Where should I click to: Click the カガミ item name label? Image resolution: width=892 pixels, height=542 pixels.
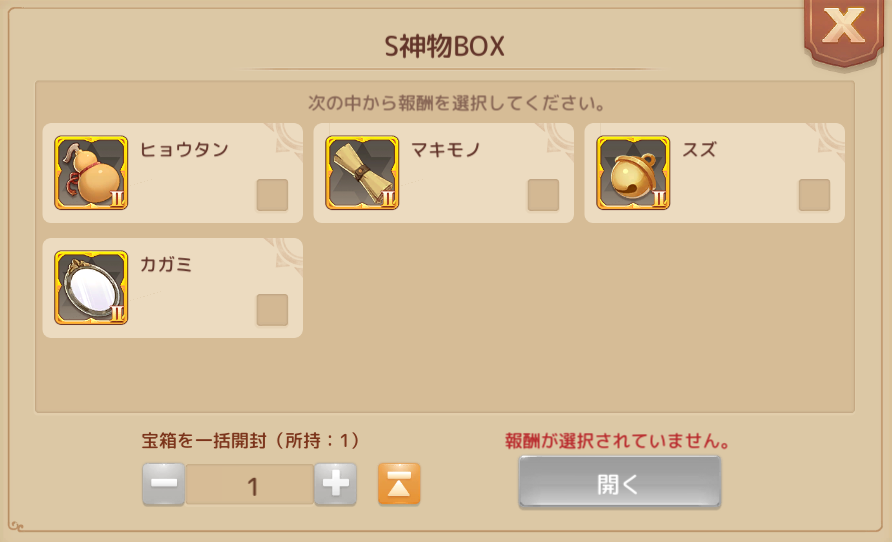pyautogui.click(x=166, y=264)
